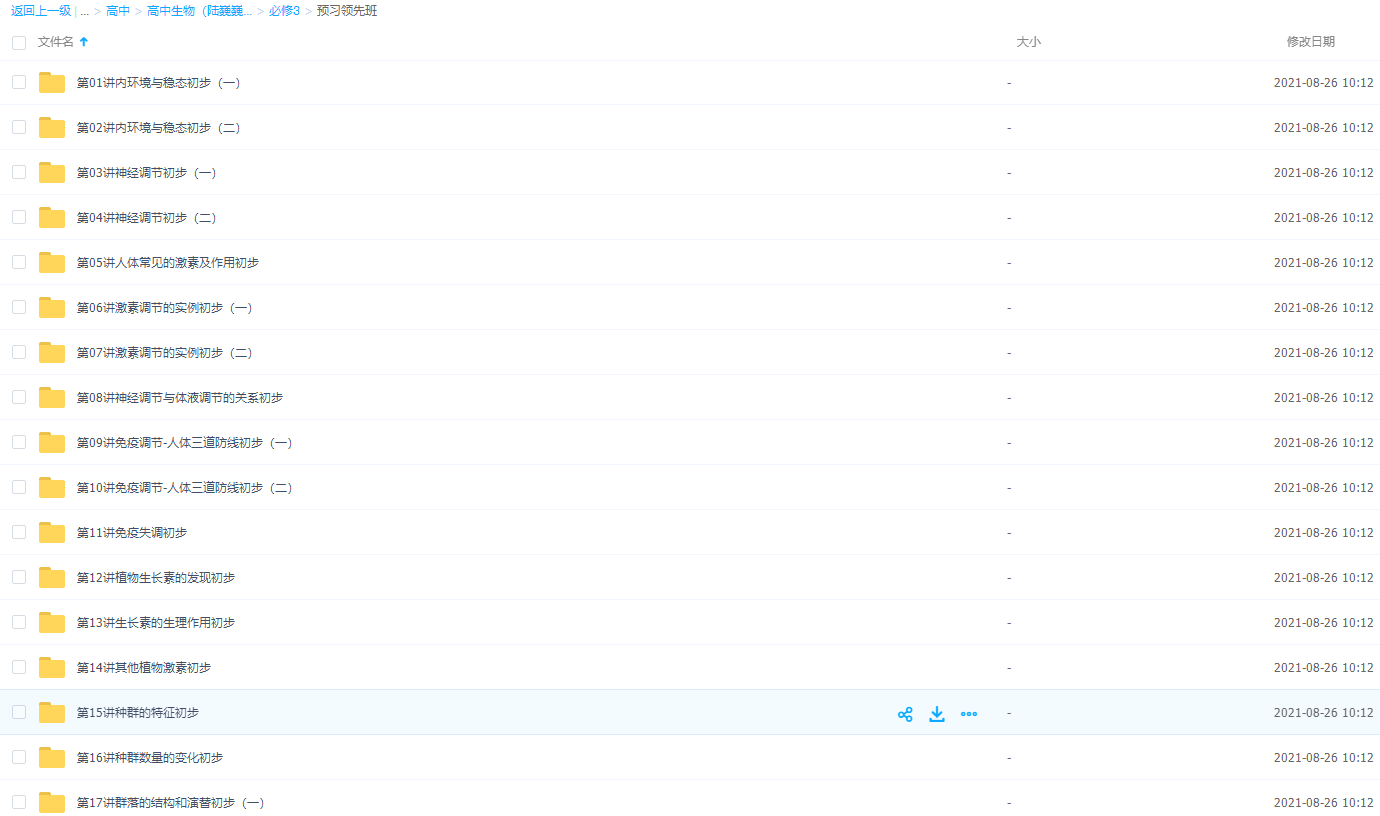Sort the list by 修改日期 column
Screen dimensions: 1380x816
point(1310,42)
